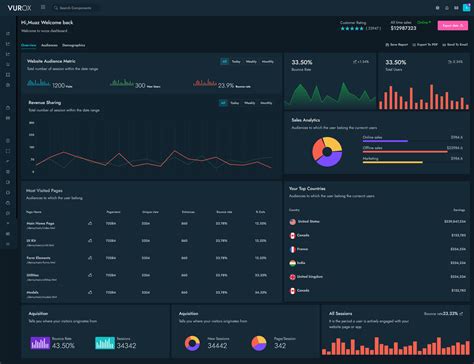Click share icon in Form Elements row
The width and height of the screenshot is (474, 364).
(90, 258)
